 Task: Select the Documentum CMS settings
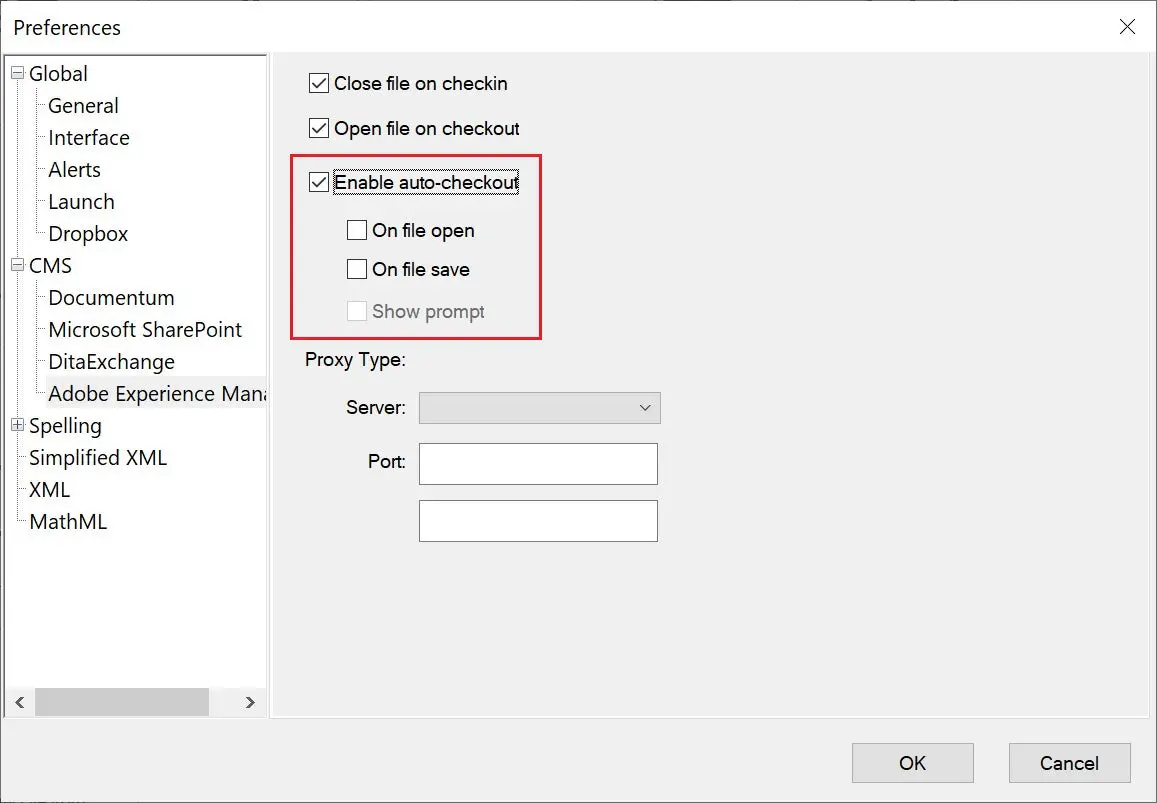click(110, 297)
